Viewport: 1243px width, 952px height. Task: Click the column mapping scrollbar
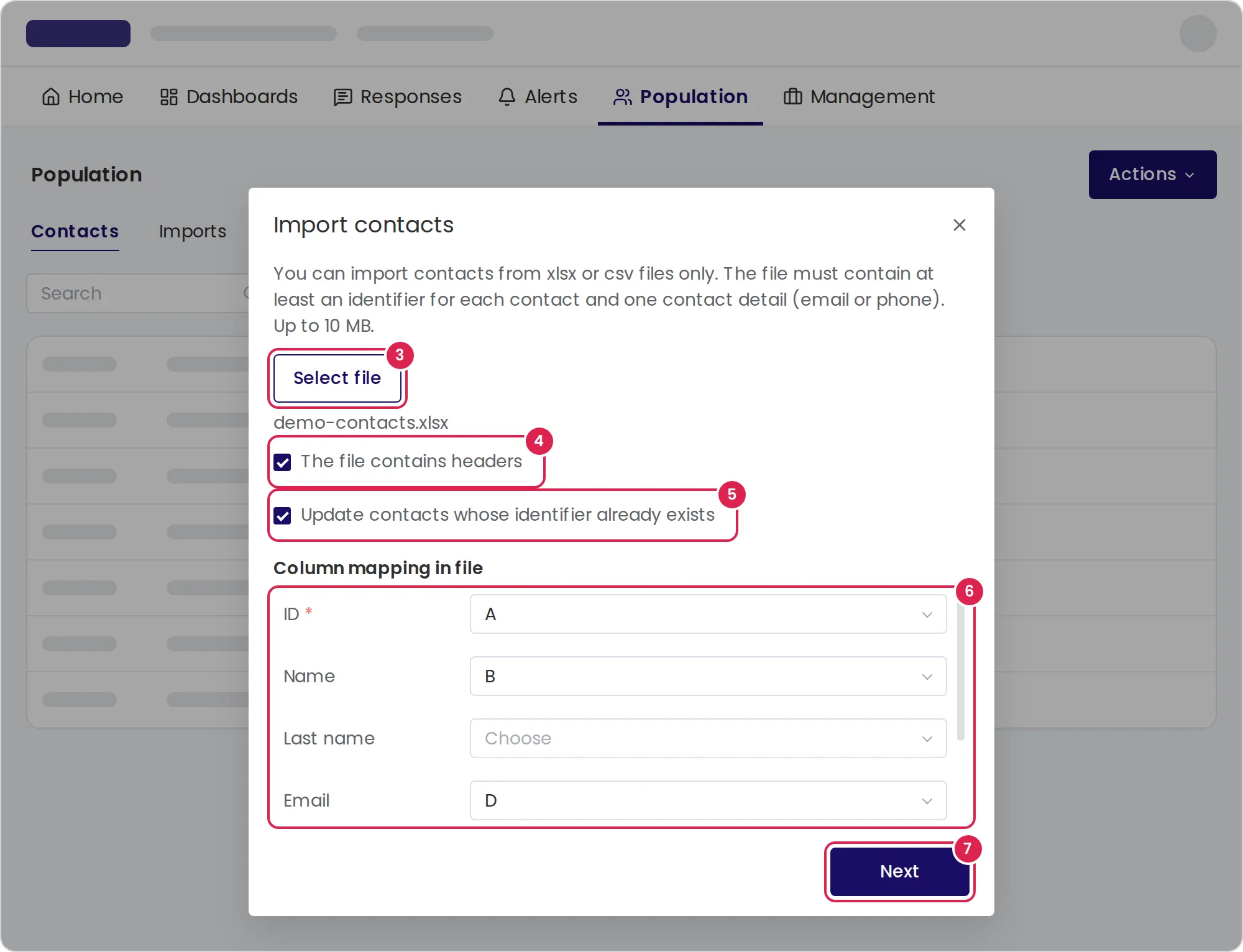click(x=960, y=671)
